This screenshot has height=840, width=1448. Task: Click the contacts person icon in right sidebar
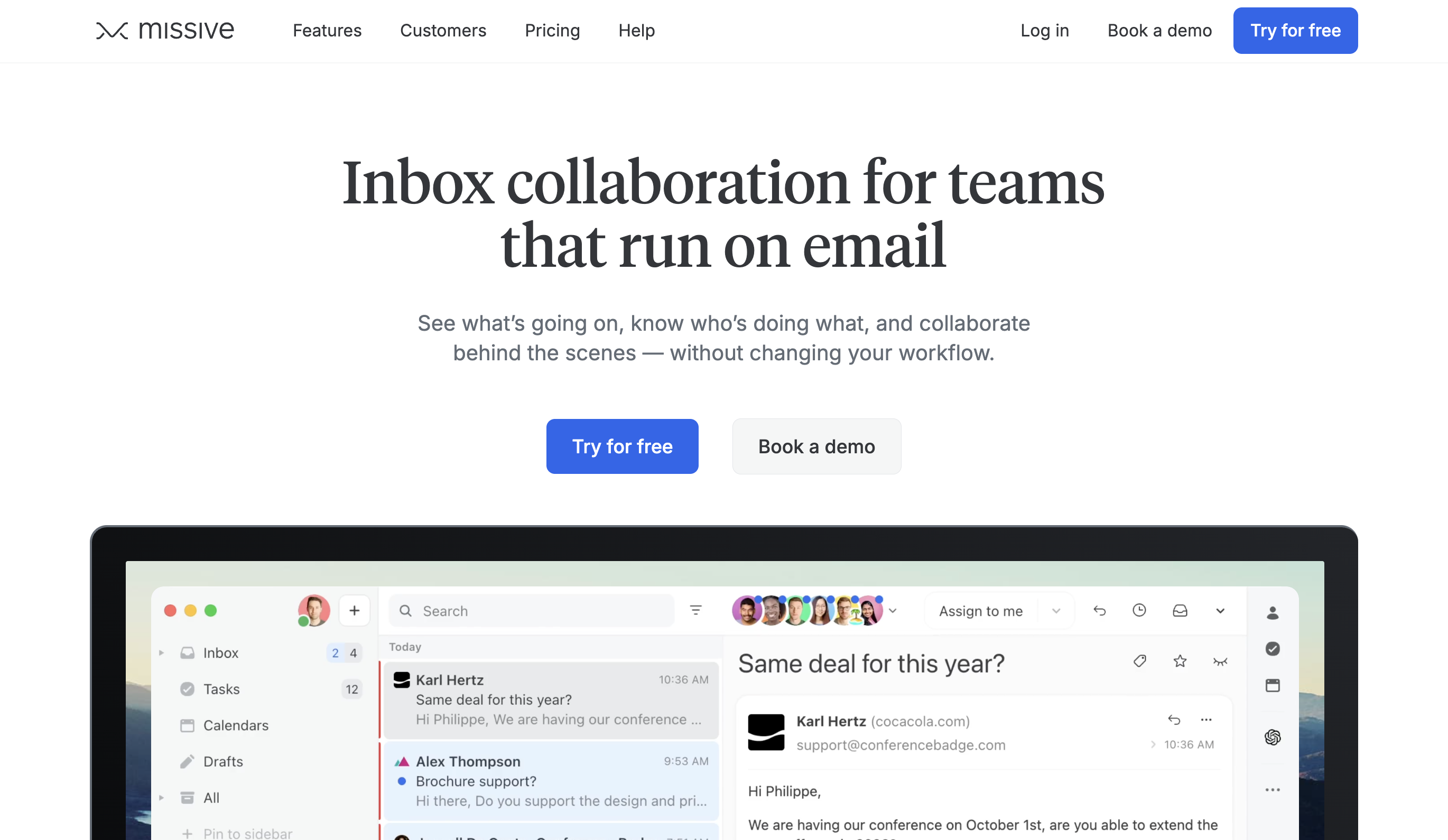tap(1272, 613)
